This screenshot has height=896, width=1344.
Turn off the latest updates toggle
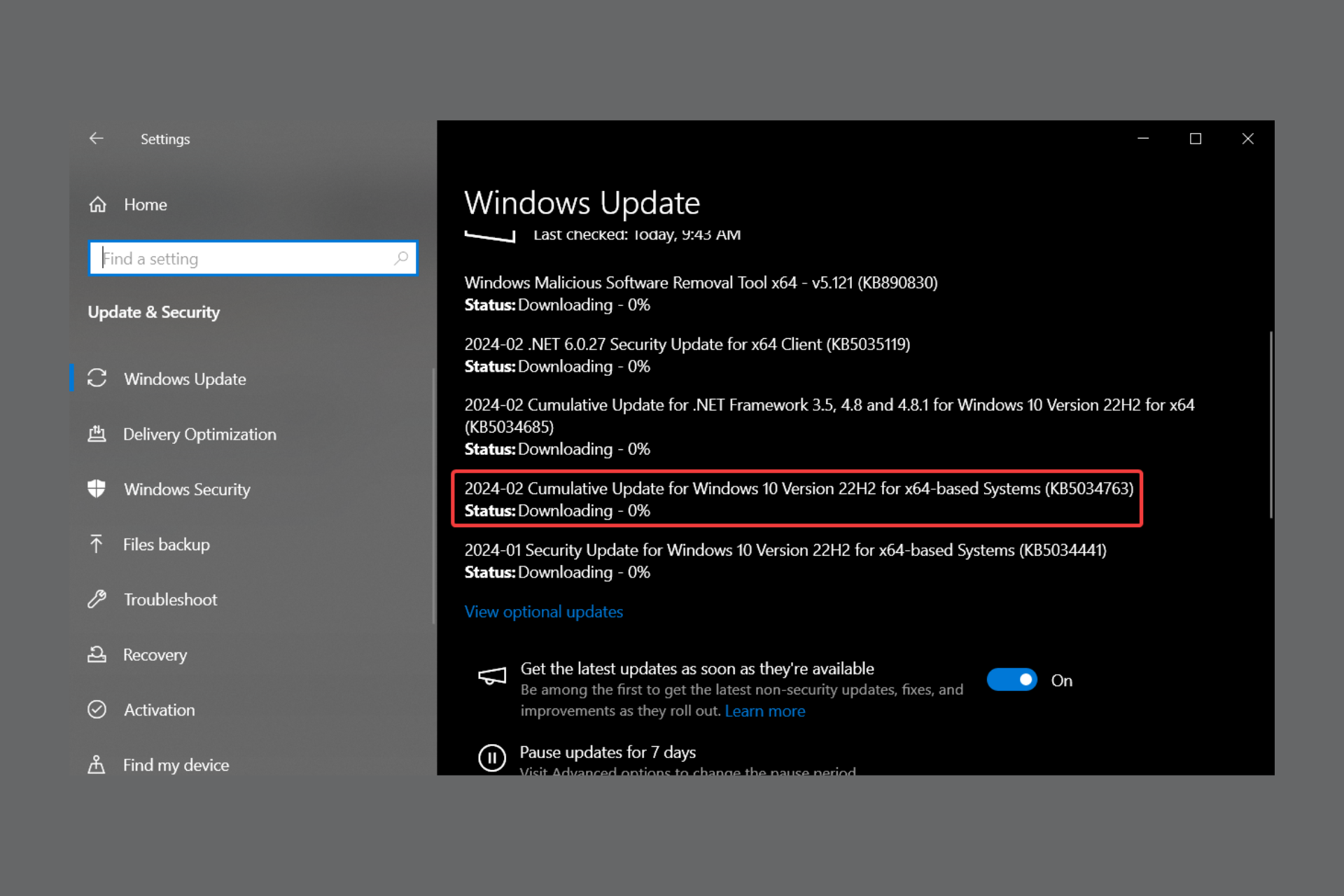[x=1011, y=680]
